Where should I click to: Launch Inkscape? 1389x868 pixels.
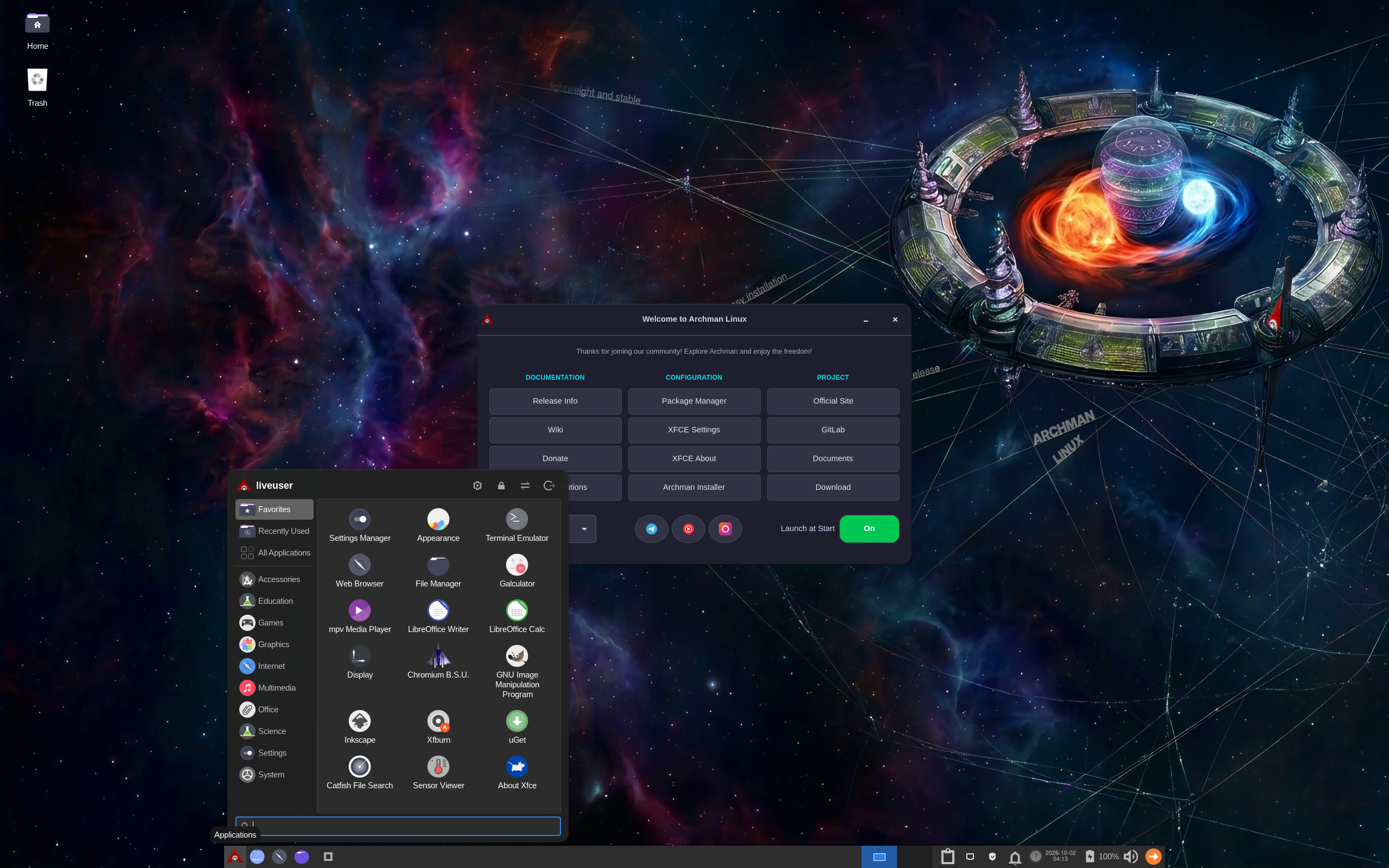pos(359,727)
